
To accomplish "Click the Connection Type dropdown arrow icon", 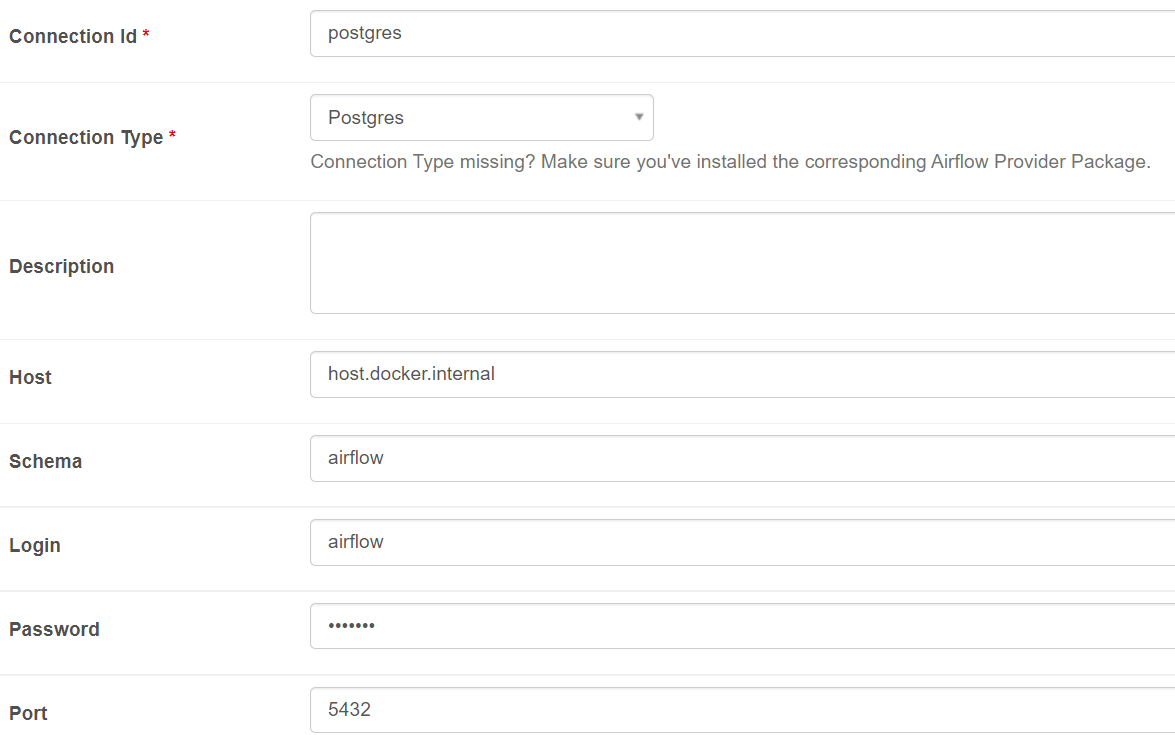I will click(x=638, y=117).
